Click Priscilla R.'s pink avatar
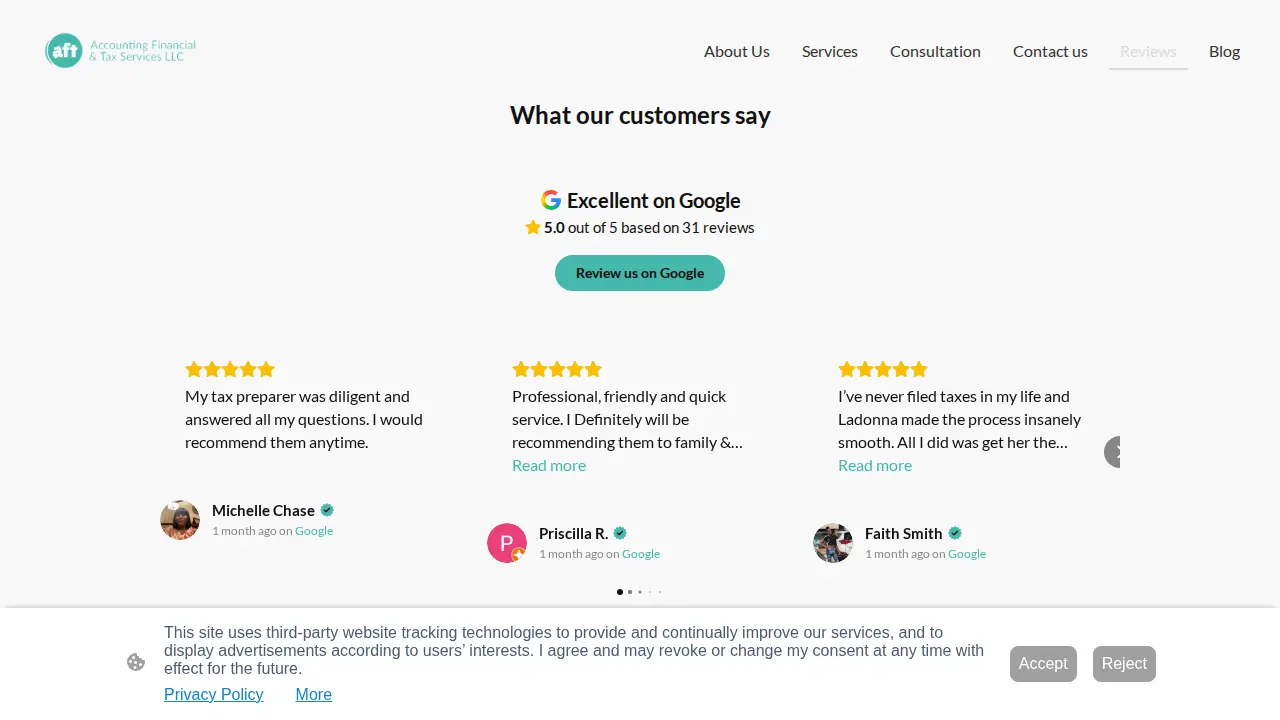 tap(507, 543)
